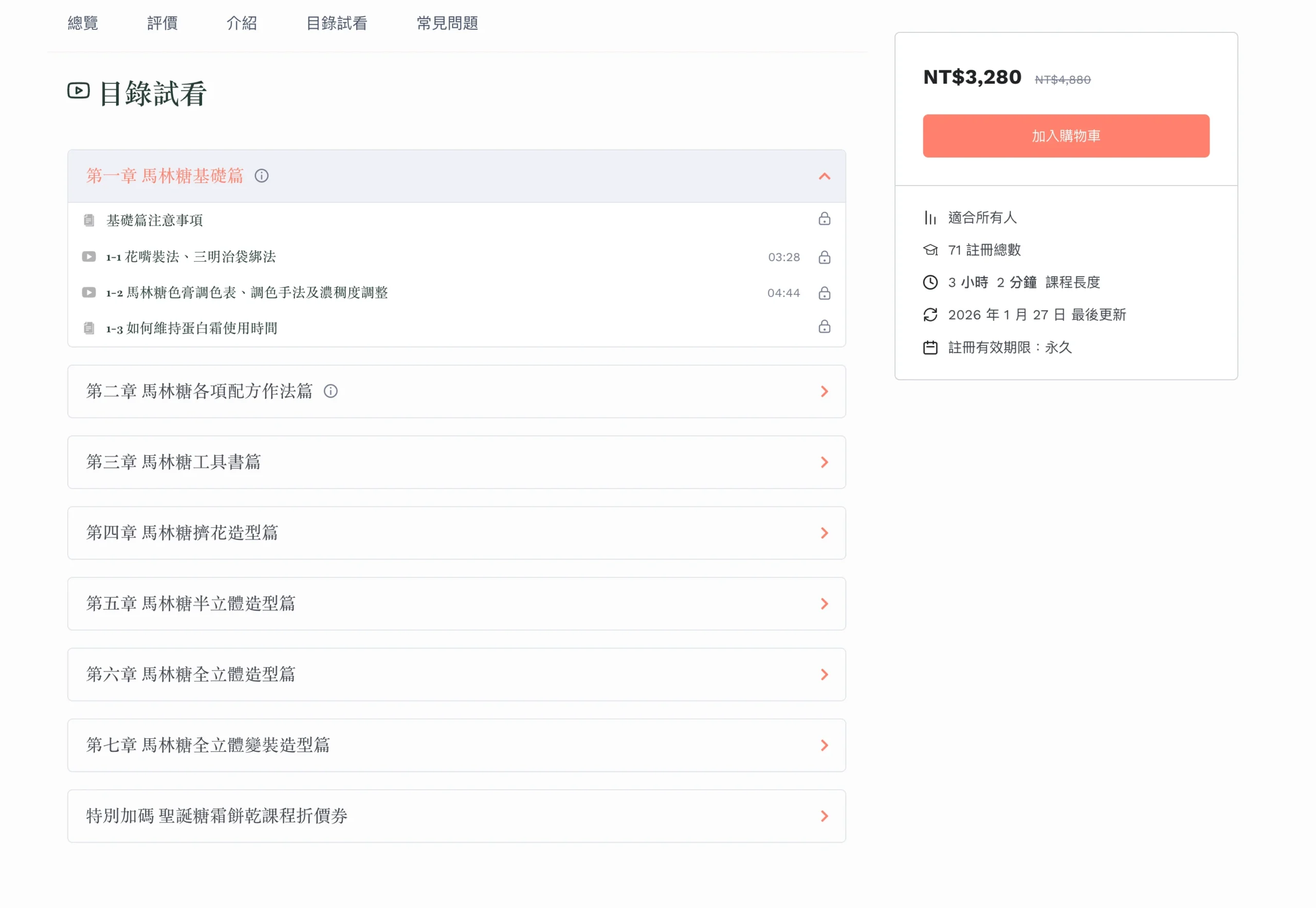
Task: Click video icon of lesson 1-2 馬林糖色膏調色表
Action: click(89, 292)
